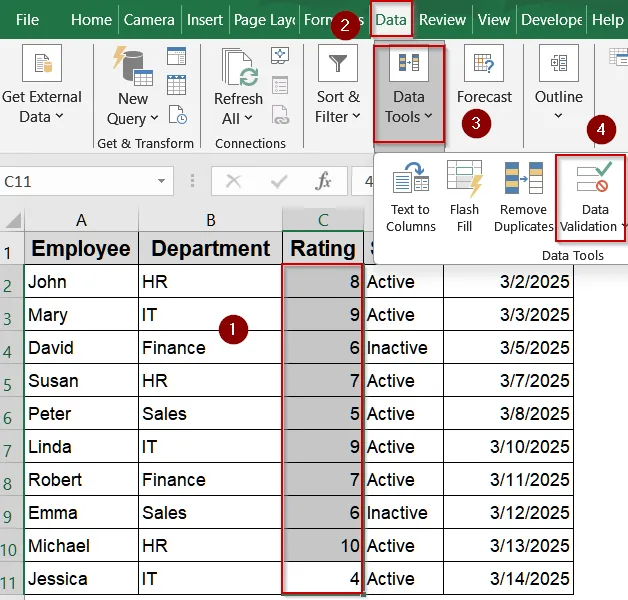Expand the Name Box dropdown arrow
The height and width of the screenshot is (600, 628).
coord(161,181)
